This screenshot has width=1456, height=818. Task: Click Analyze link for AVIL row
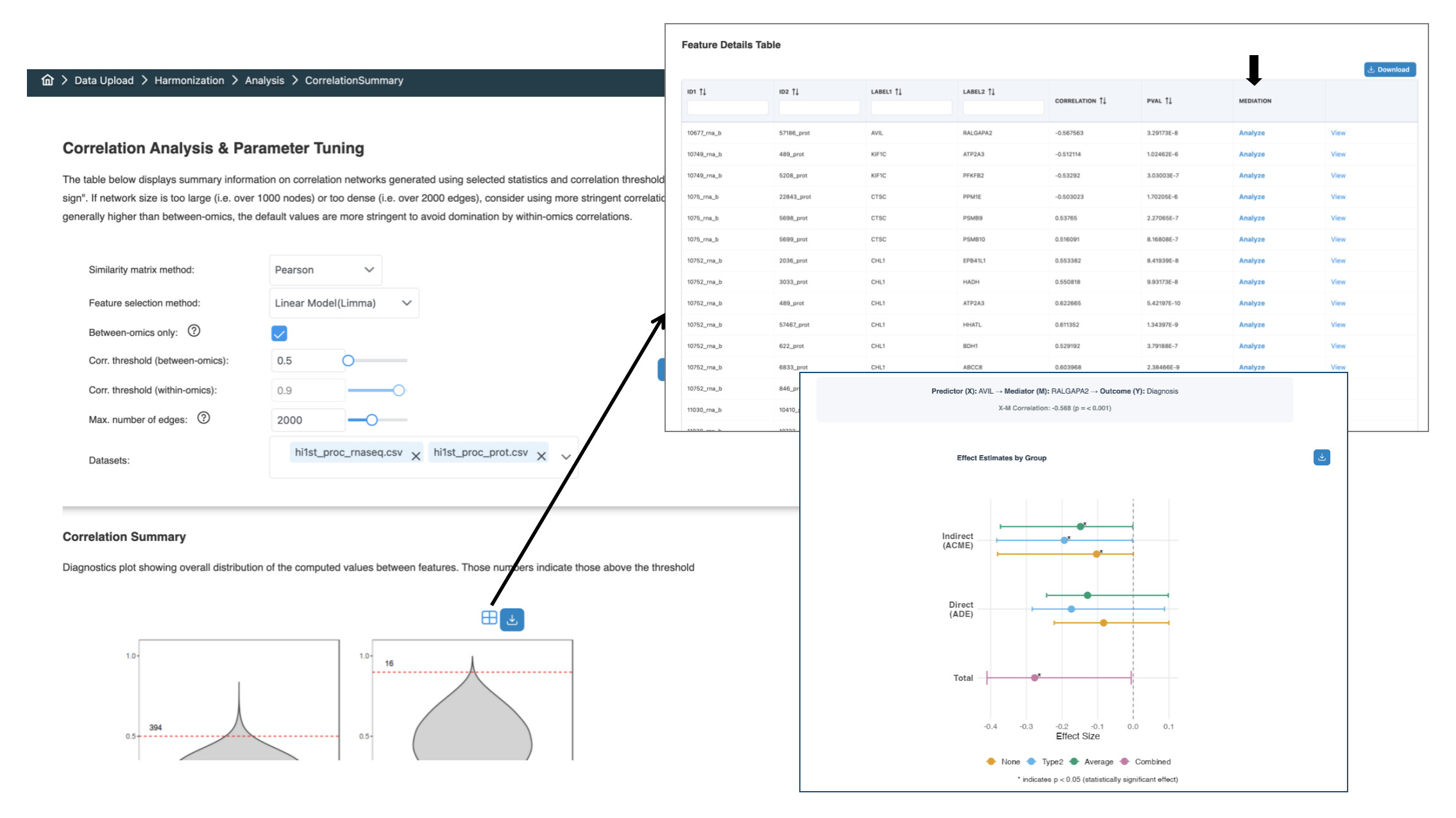click(x=1251, y=133)
